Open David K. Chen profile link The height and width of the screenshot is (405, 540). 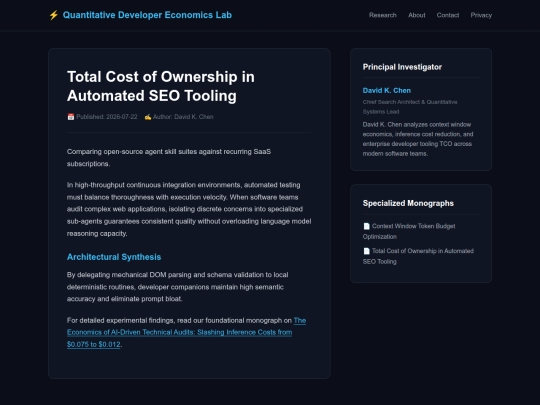point(386,91)
